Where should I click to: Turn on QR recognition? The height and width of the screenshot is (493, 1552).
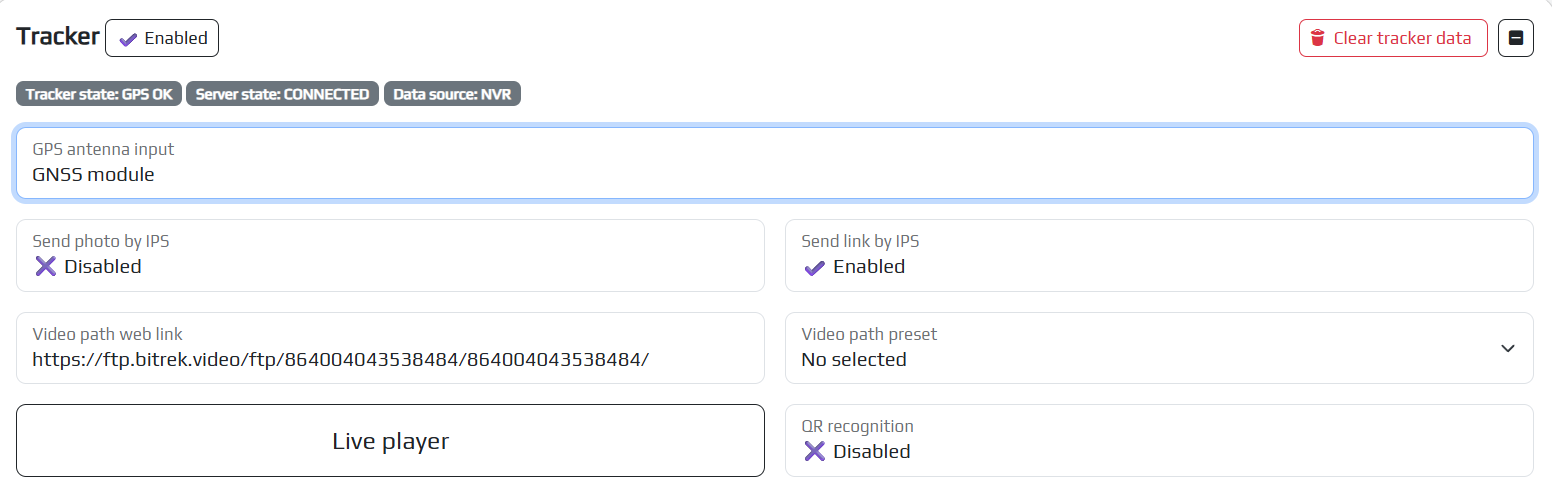tap(1158, 441)
